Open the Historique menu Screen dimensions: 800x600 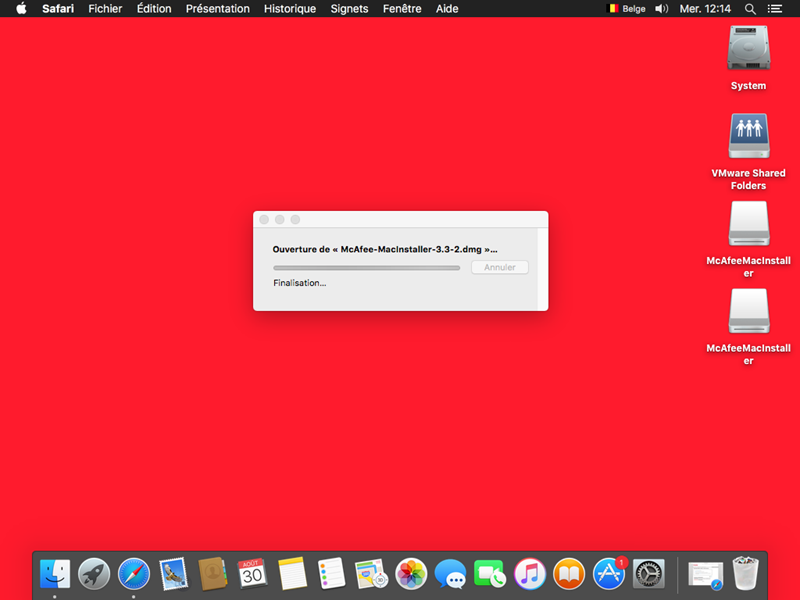(290, 9)
